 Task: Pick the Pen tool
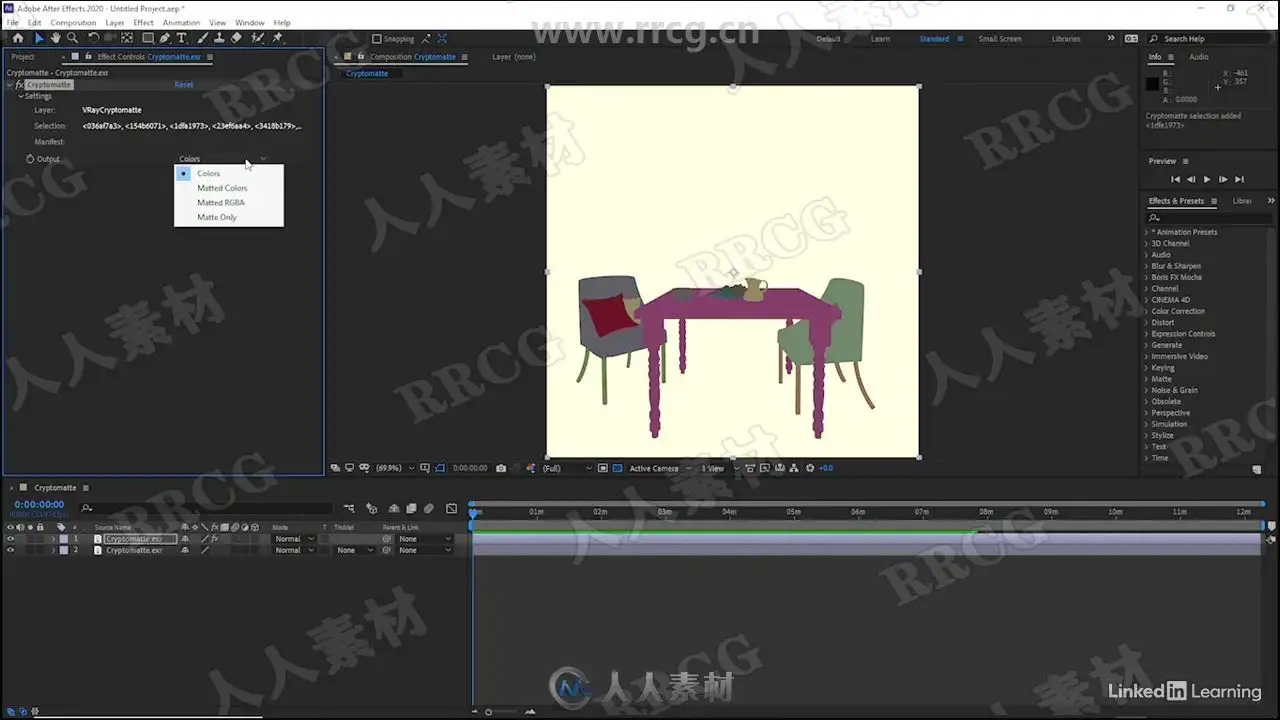pos(165,38)
